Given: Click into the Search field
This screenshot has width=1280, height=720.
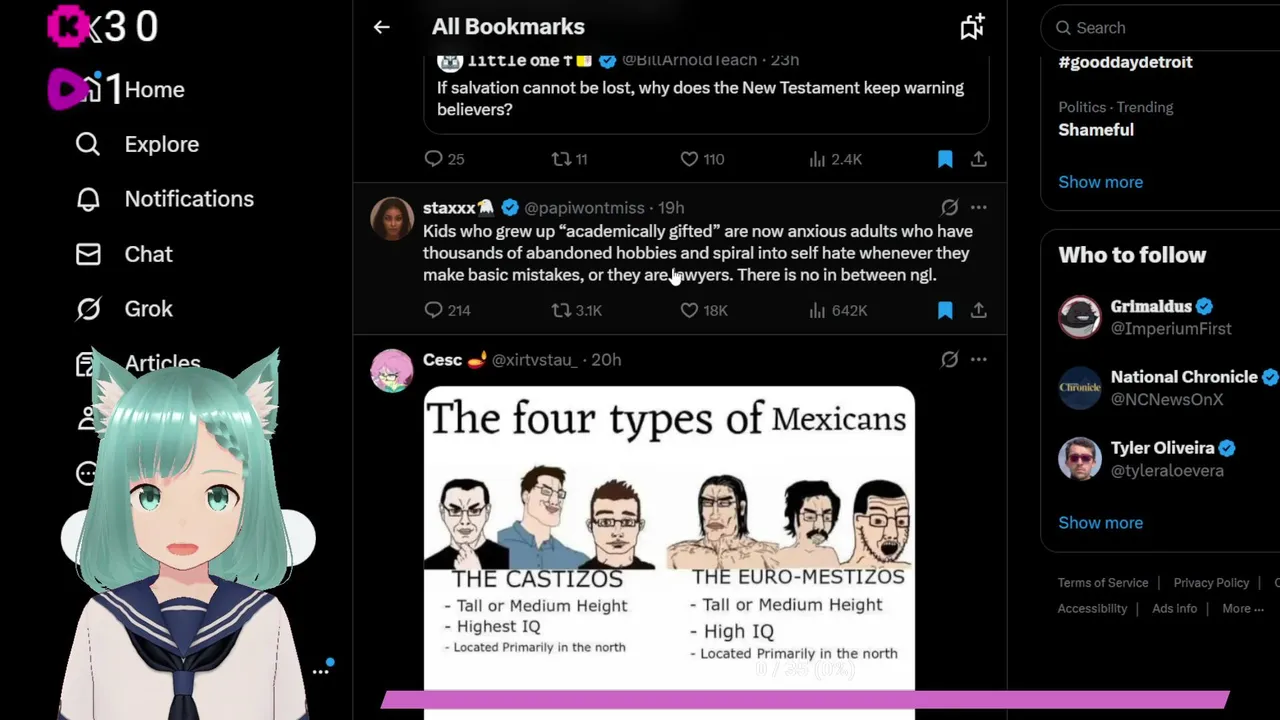Looking at the screenshot, I should [1165, 28].
